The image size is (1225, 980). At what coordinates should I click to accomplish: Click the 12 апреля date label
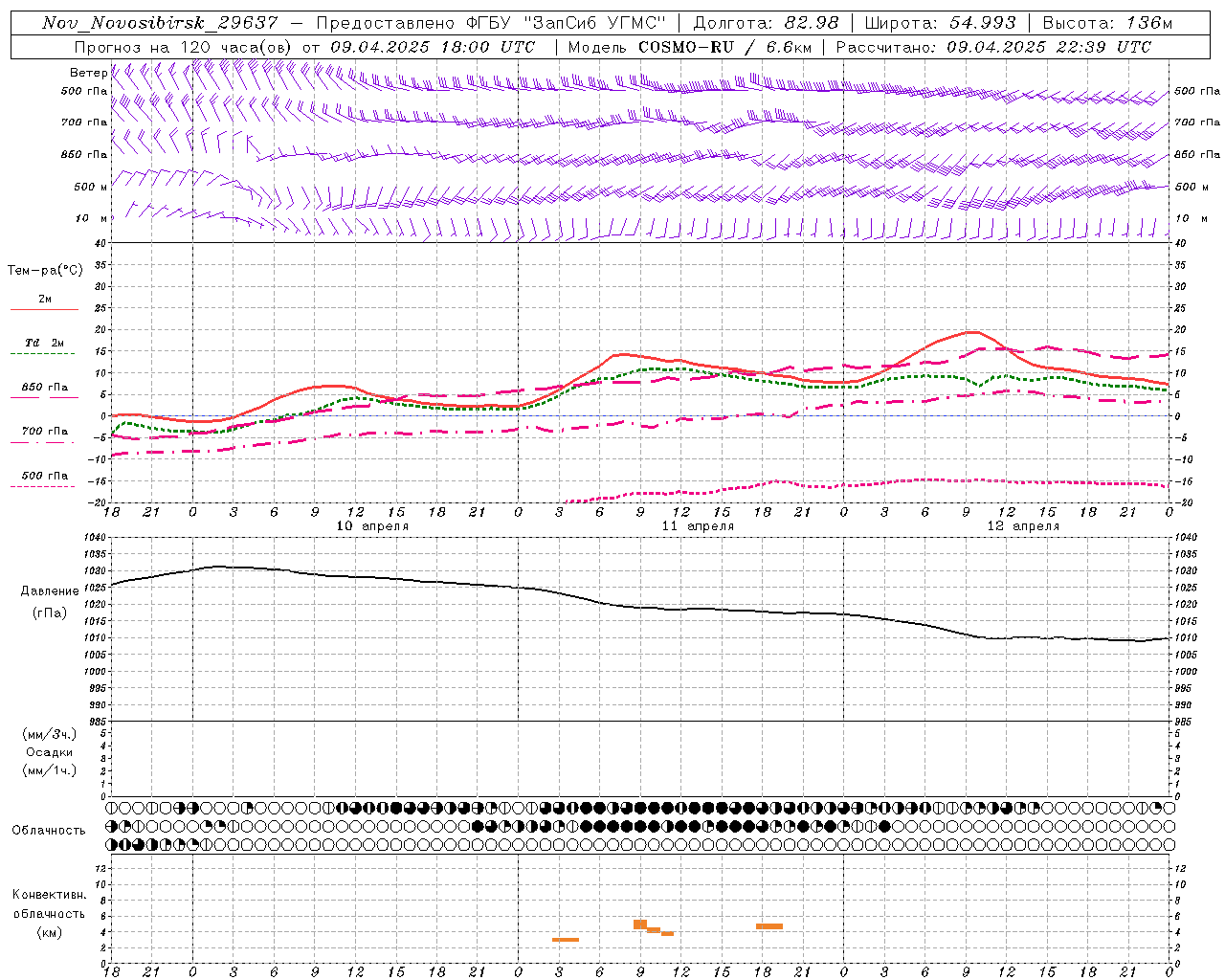tap(1023, 526)
